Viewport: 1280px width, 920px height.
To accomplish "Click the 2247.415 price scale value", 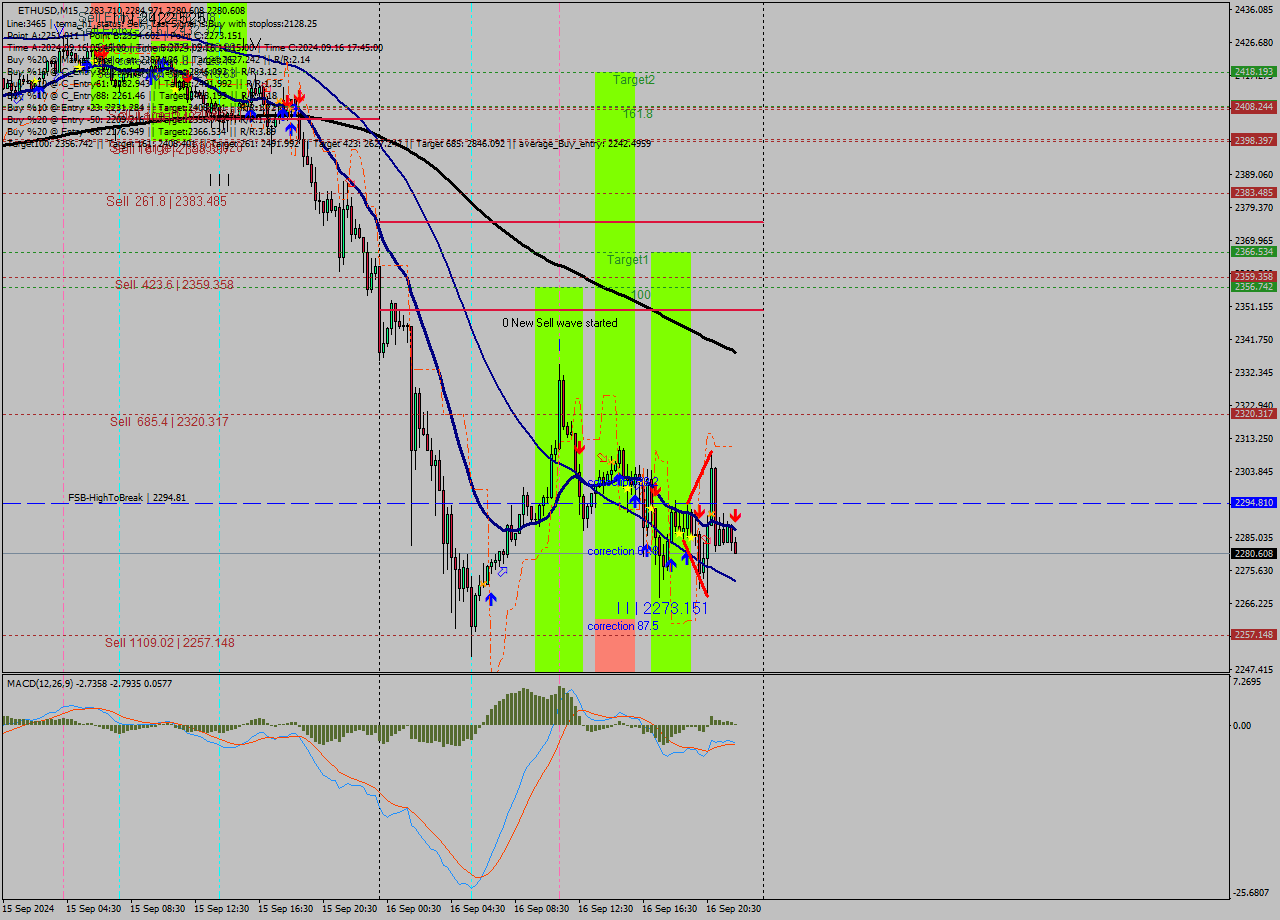I will point(1254,669).
